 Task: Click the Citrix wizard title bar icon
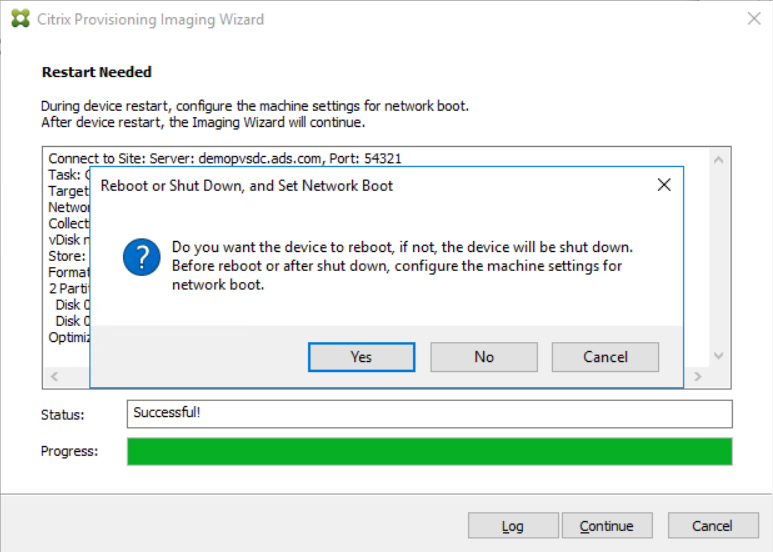[20, 19]
